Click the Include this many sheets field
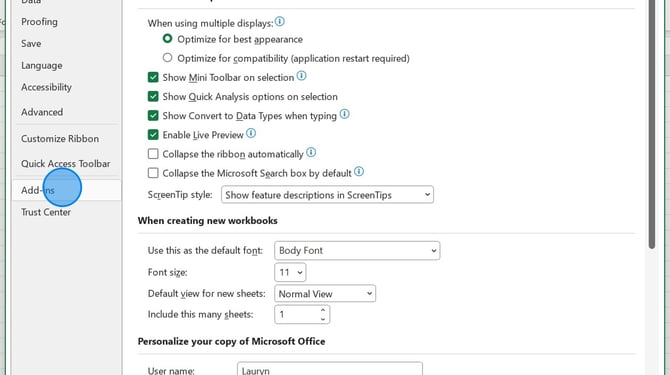Image resolution: width=670 pixels, height=375 pixels. coord(302,315)
